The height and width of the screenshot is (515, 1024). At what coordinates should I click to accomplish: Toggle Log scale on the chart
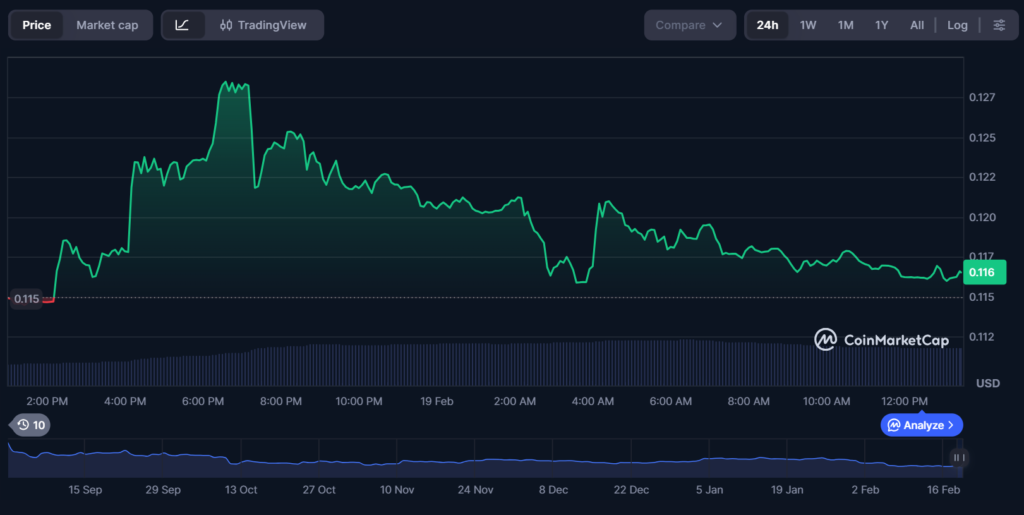[957, 25]
